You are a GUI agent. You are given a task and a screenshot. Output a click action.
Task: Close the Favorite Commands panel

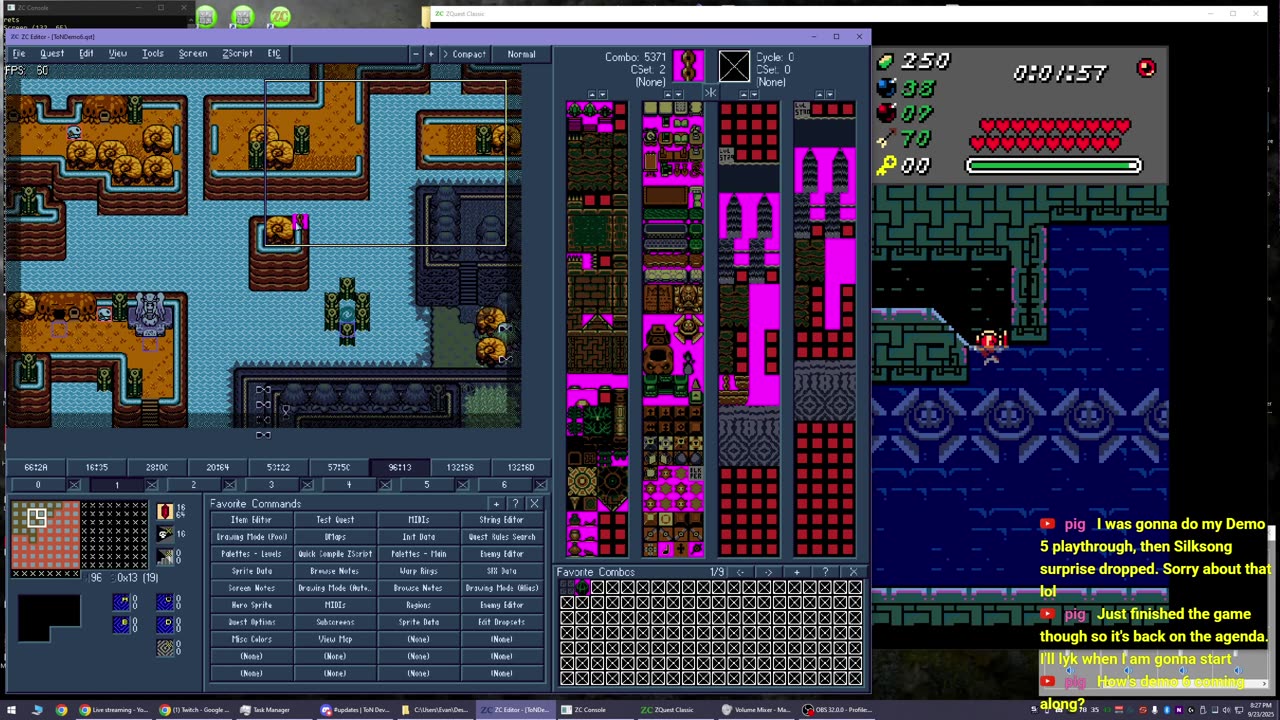(x=534, y=504)
